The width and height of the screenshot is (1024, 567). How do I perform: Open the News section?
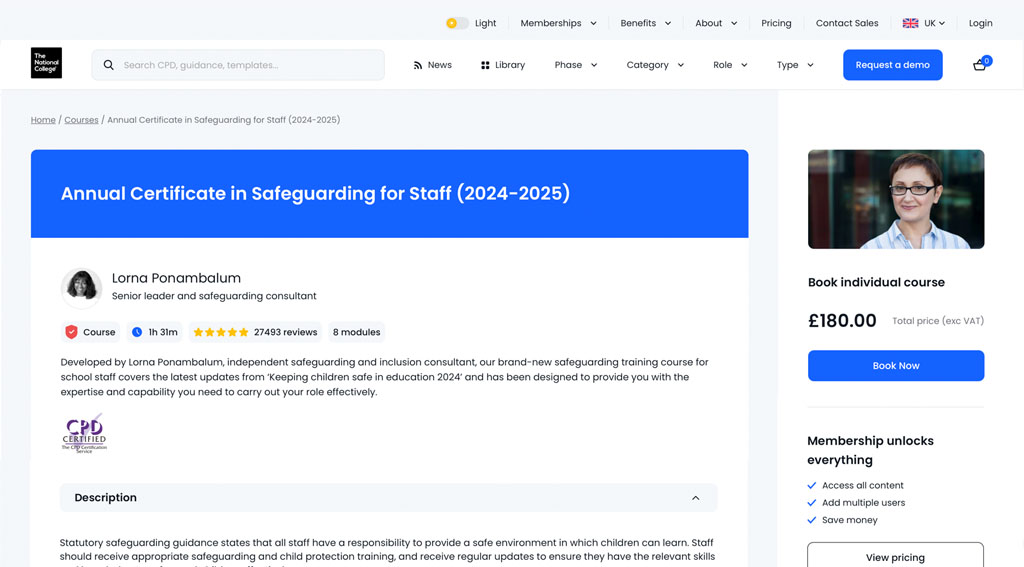point(432,65)
